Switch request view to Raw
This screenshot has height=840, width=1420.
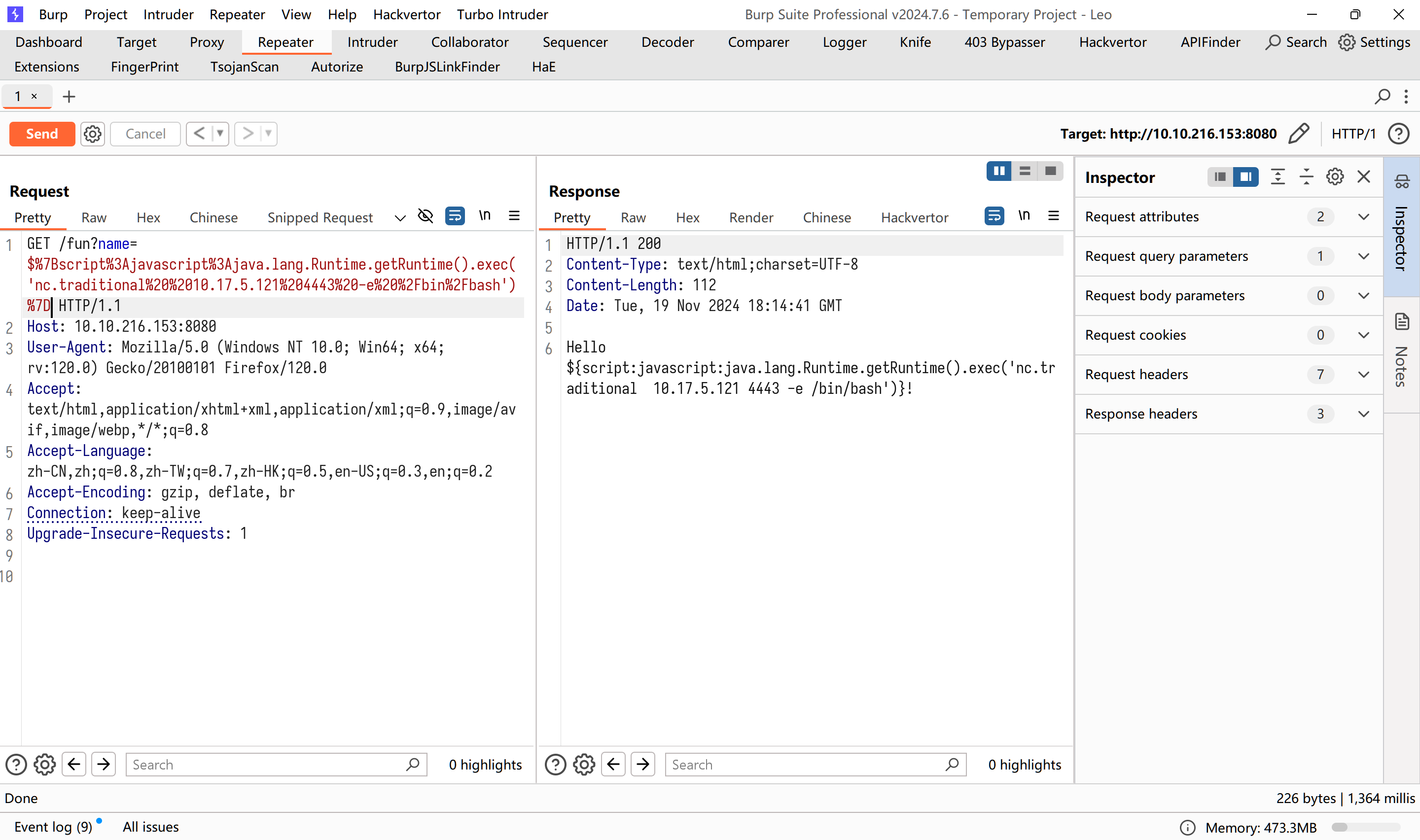(94, 218)
